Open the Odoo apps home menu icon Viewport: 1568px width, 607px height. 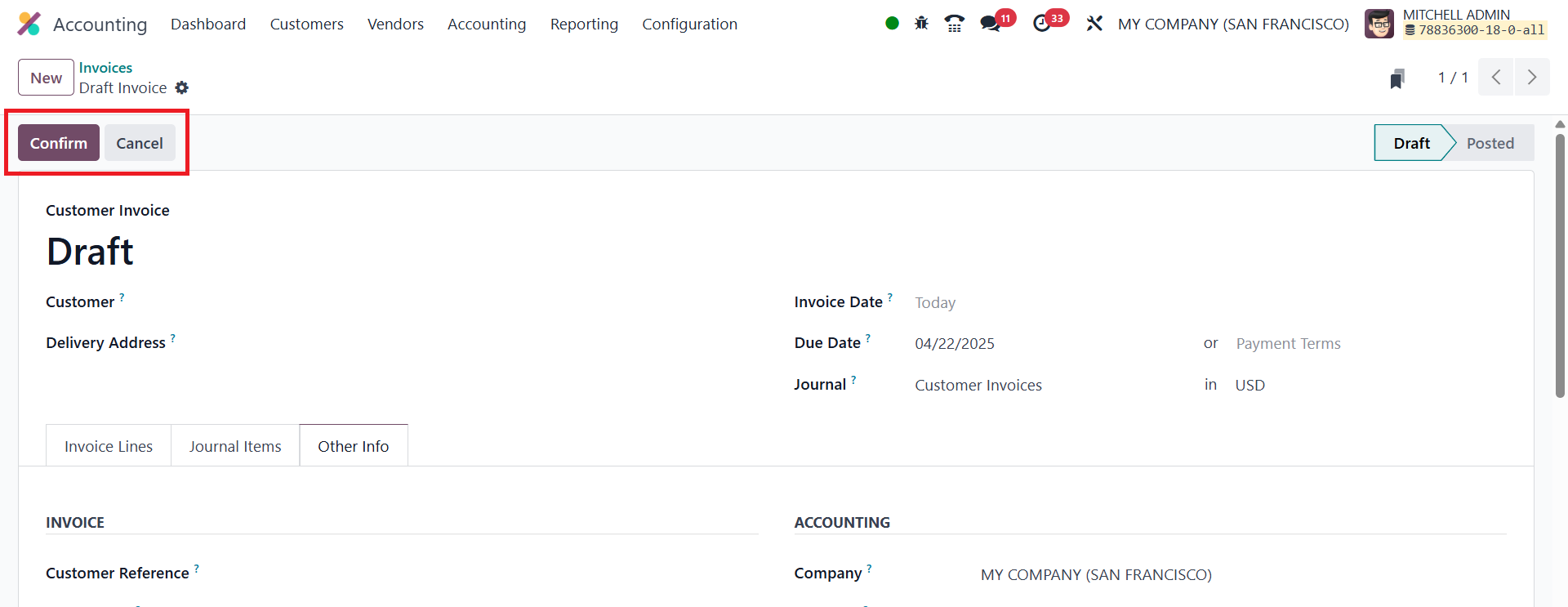click(29, 24)
